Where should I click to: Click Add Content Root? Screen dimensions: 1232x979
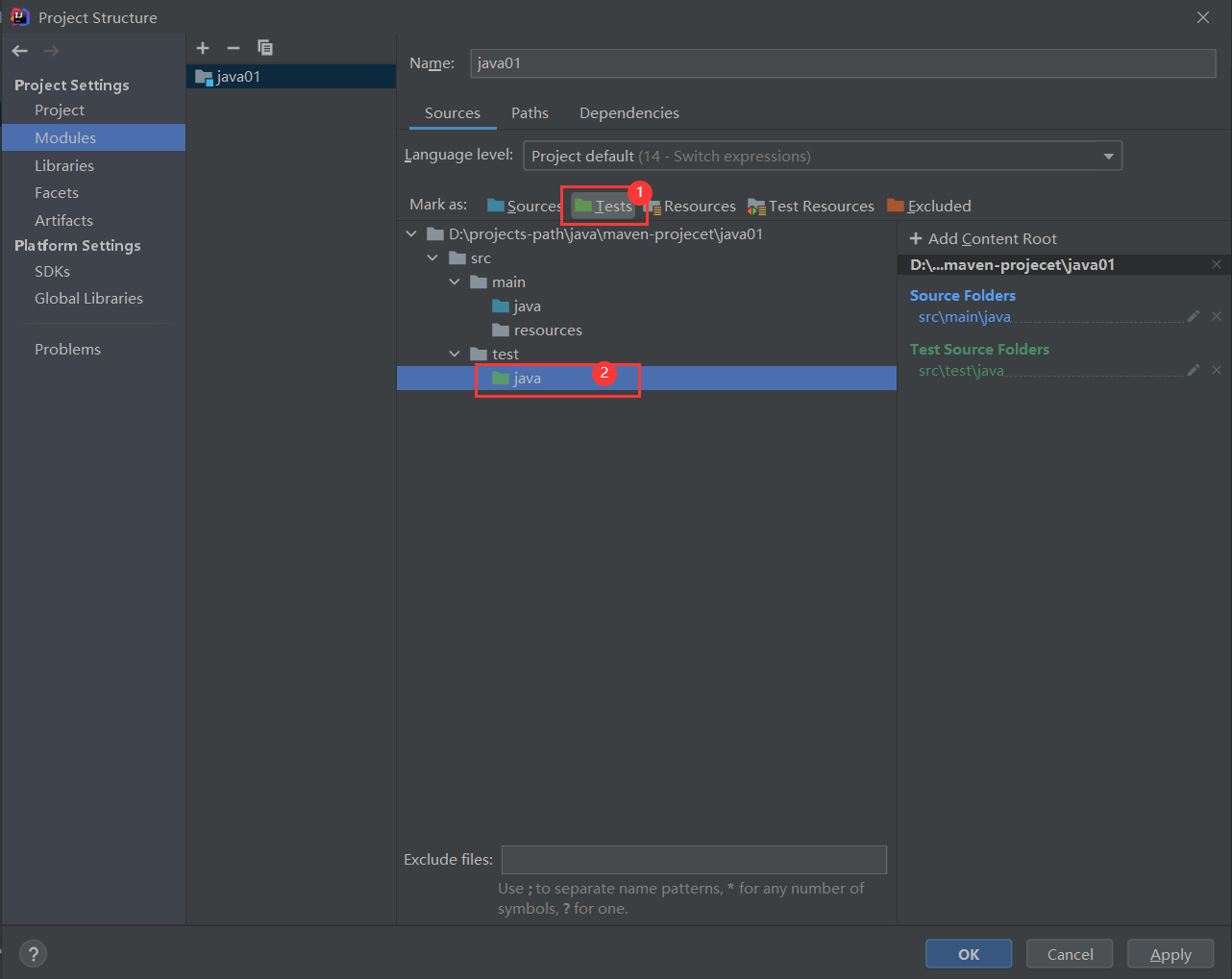(x=983, y=238)
